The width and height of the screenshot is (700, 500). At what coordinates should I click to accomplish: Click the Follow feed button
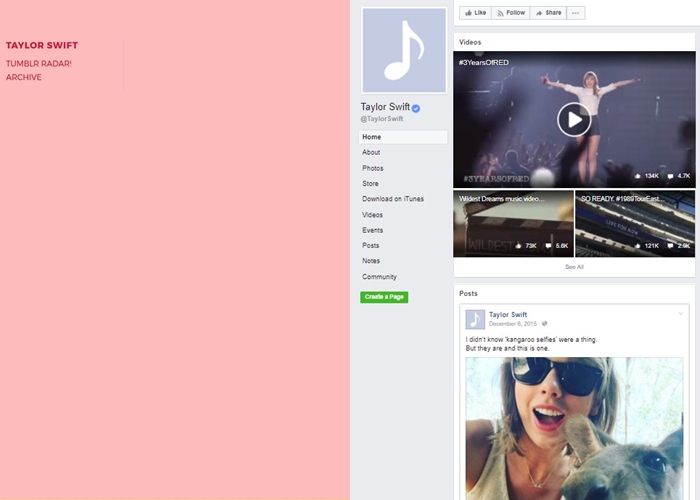pos(510,13)
